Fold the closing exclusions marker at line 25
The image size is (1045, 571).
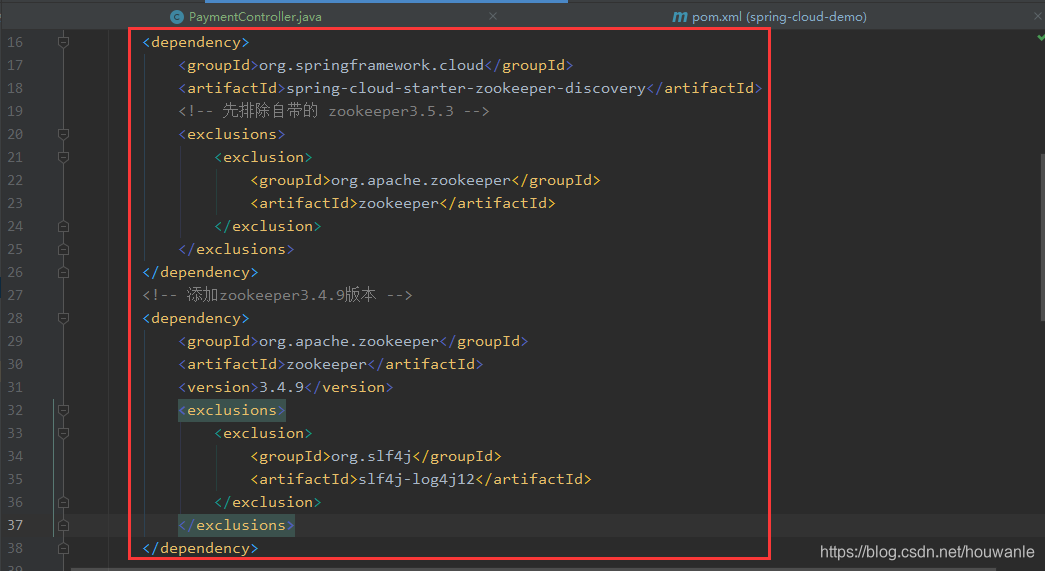click(x=63, y=249)
